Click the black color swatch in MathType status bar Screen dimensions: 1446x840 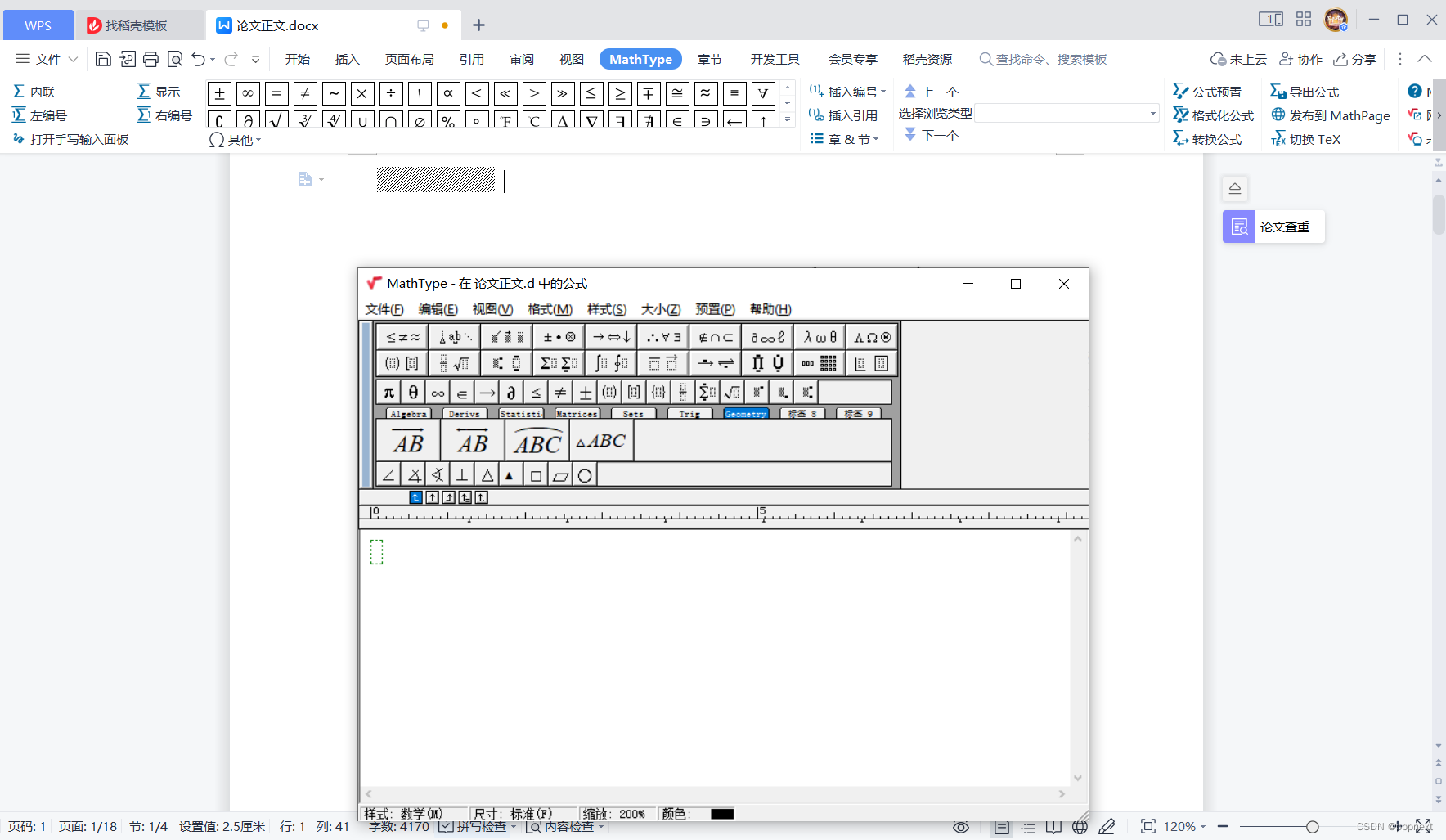(722, 814)
